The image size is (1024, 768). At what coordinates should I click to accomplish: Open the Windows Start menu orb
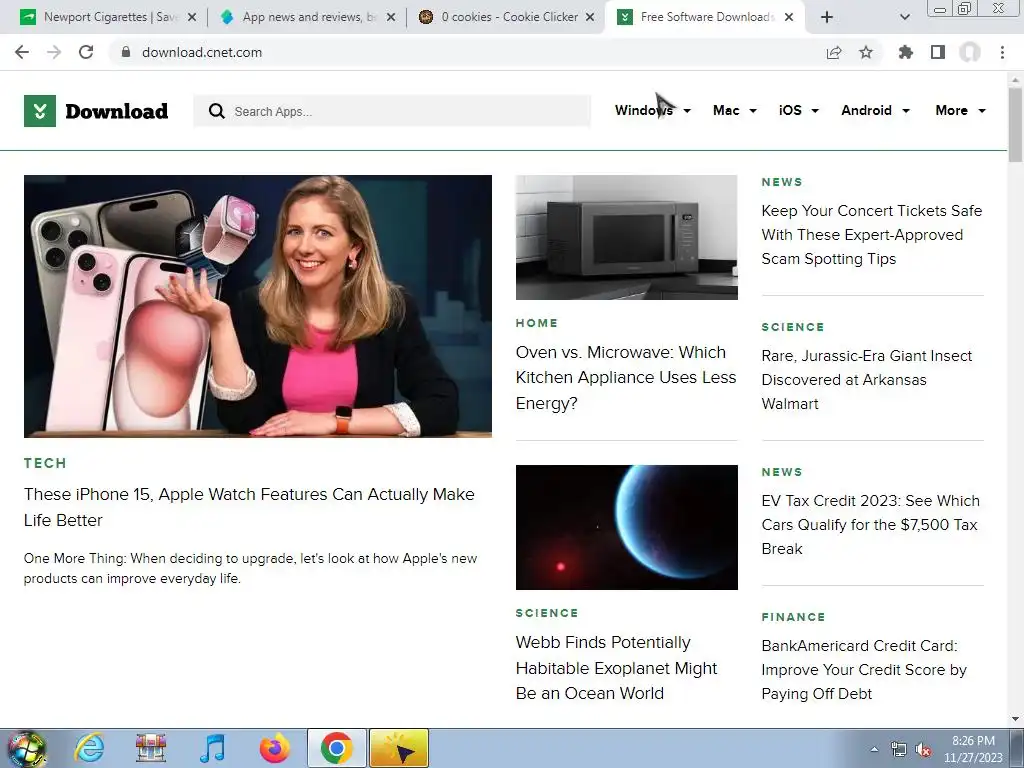tap(27, 748)
